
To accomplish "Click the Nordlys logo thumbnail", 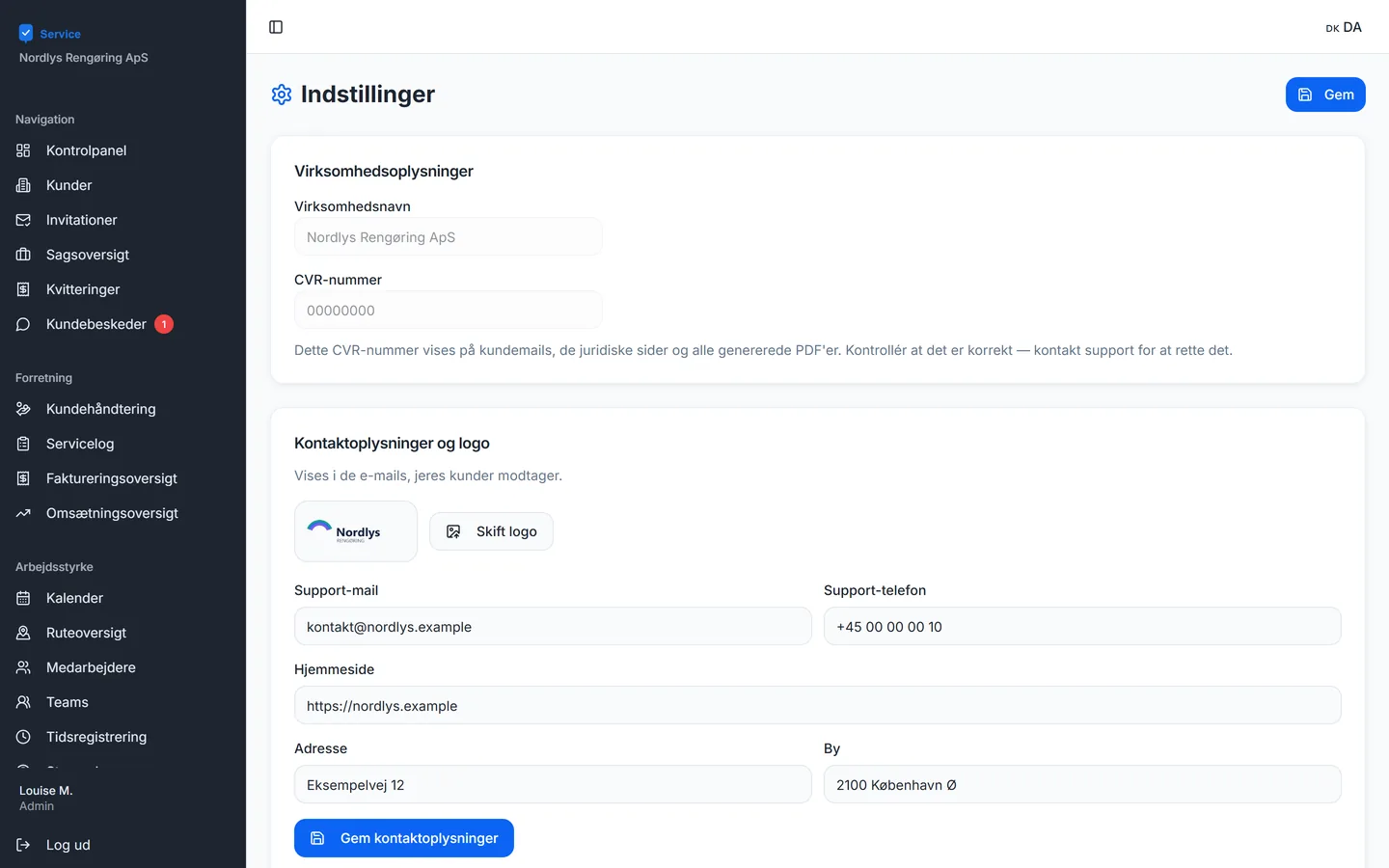I will click(356, 531).
